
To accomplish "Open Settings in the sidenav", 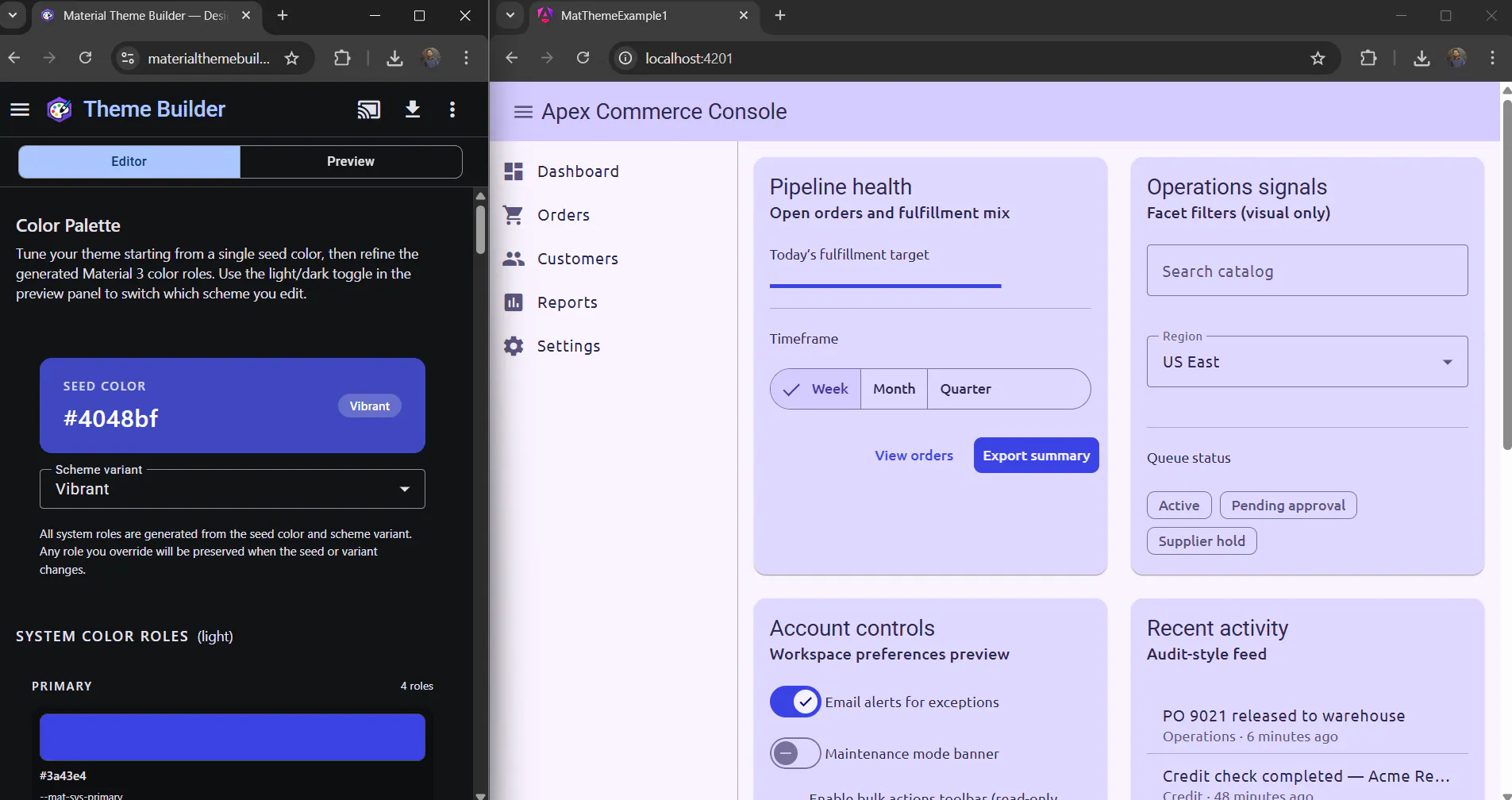I will pyautogui.click(x=613, y=346).
